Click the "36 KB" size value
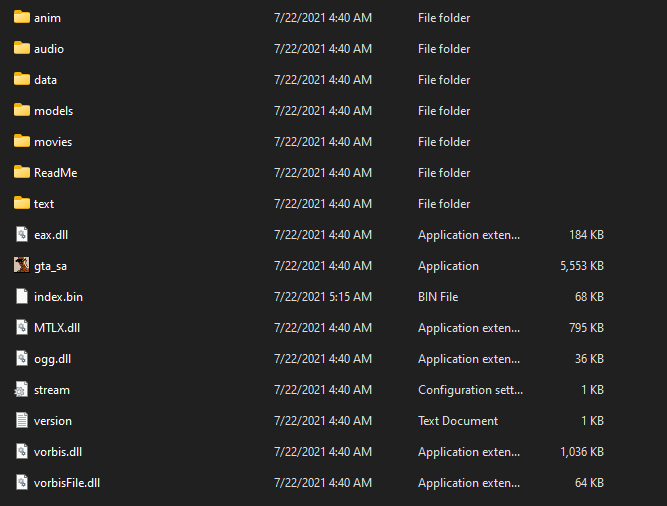This screenshot has width=667, height=506. click(x=590, y=358)
